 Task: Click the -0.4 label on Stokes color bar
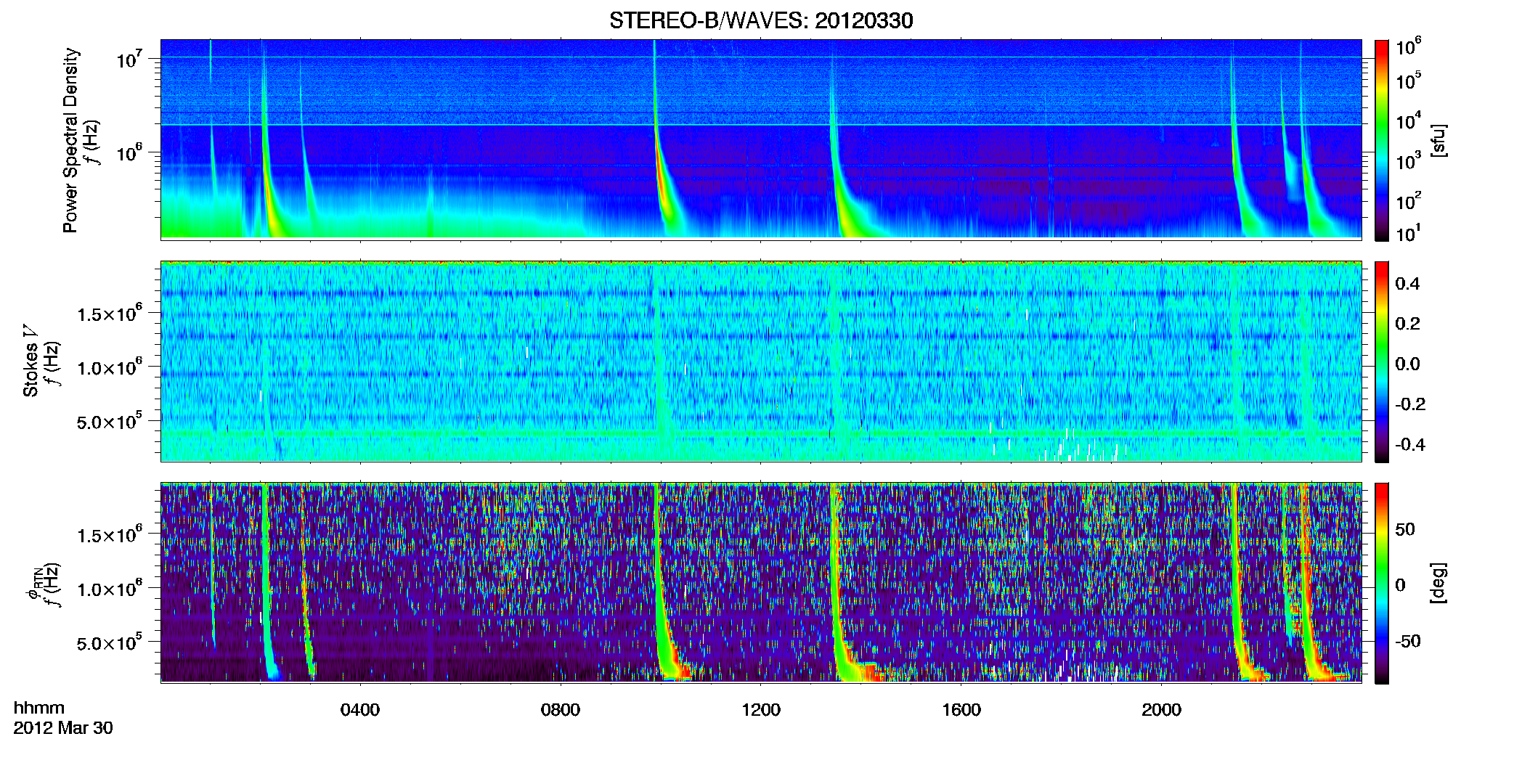[1410, 444]
